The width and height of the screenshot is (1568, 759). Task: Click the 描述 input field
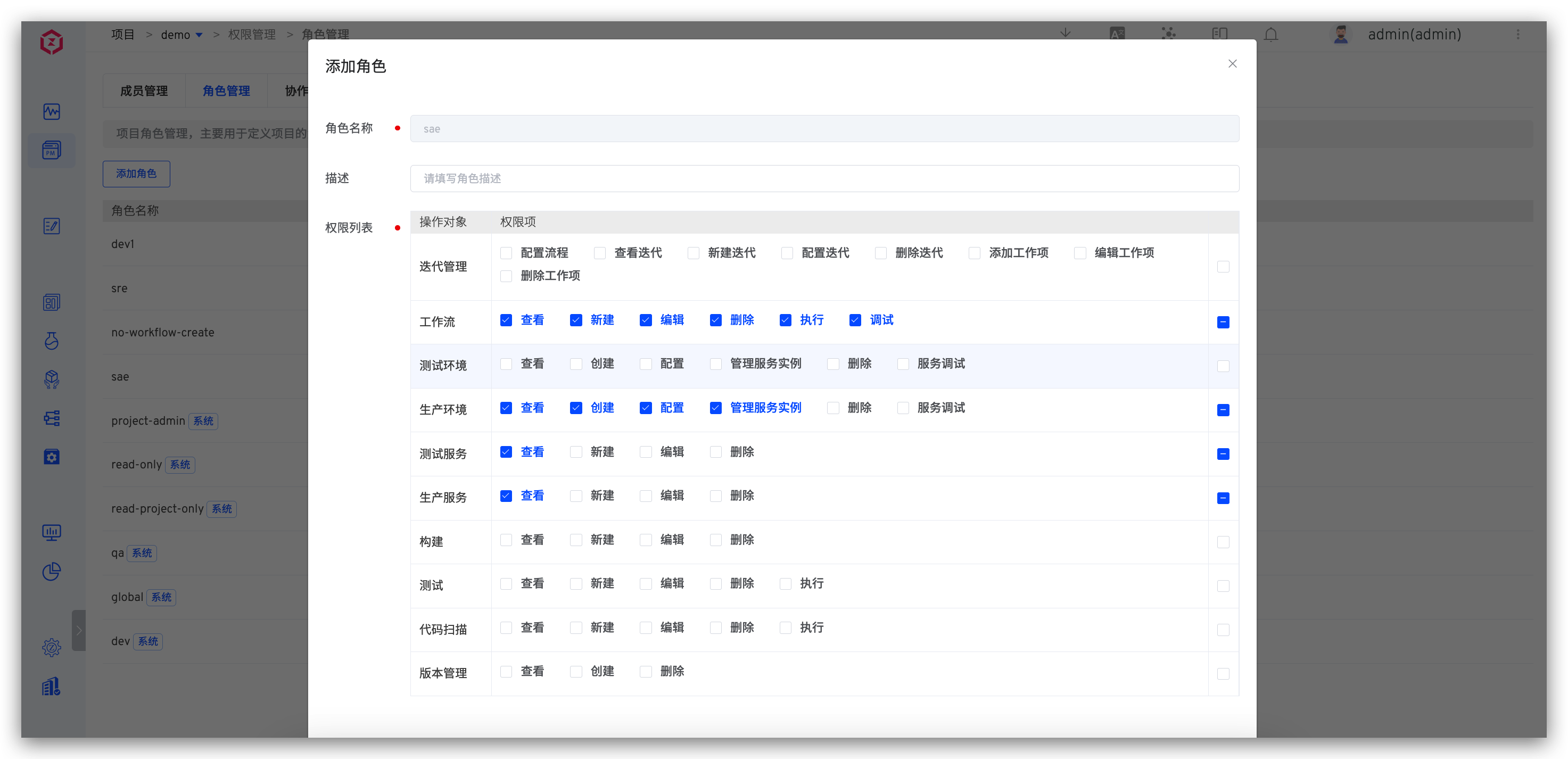pos(824,178)
